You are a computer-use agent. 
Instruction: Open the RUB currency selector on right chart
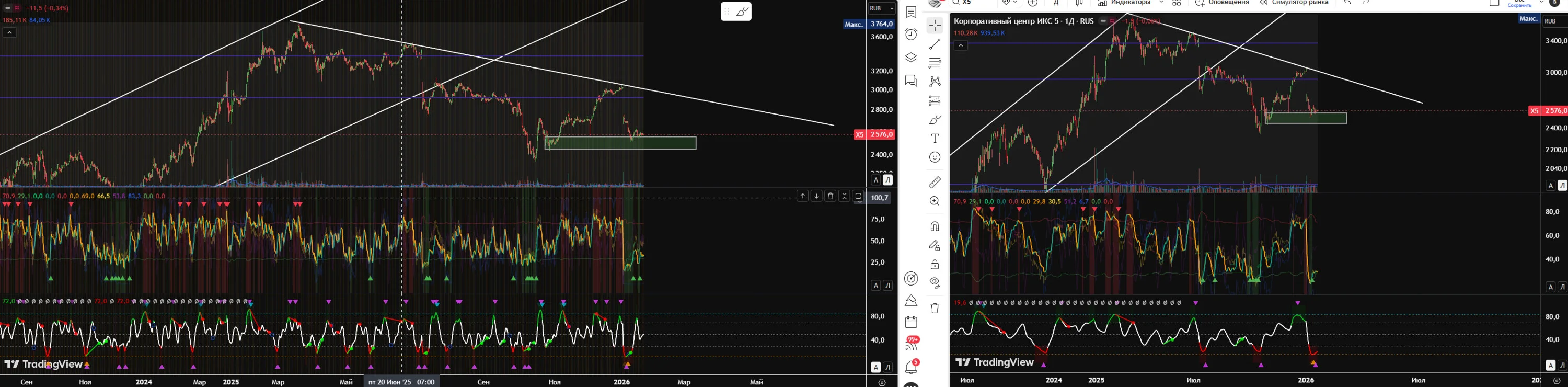click(1555, 21)
